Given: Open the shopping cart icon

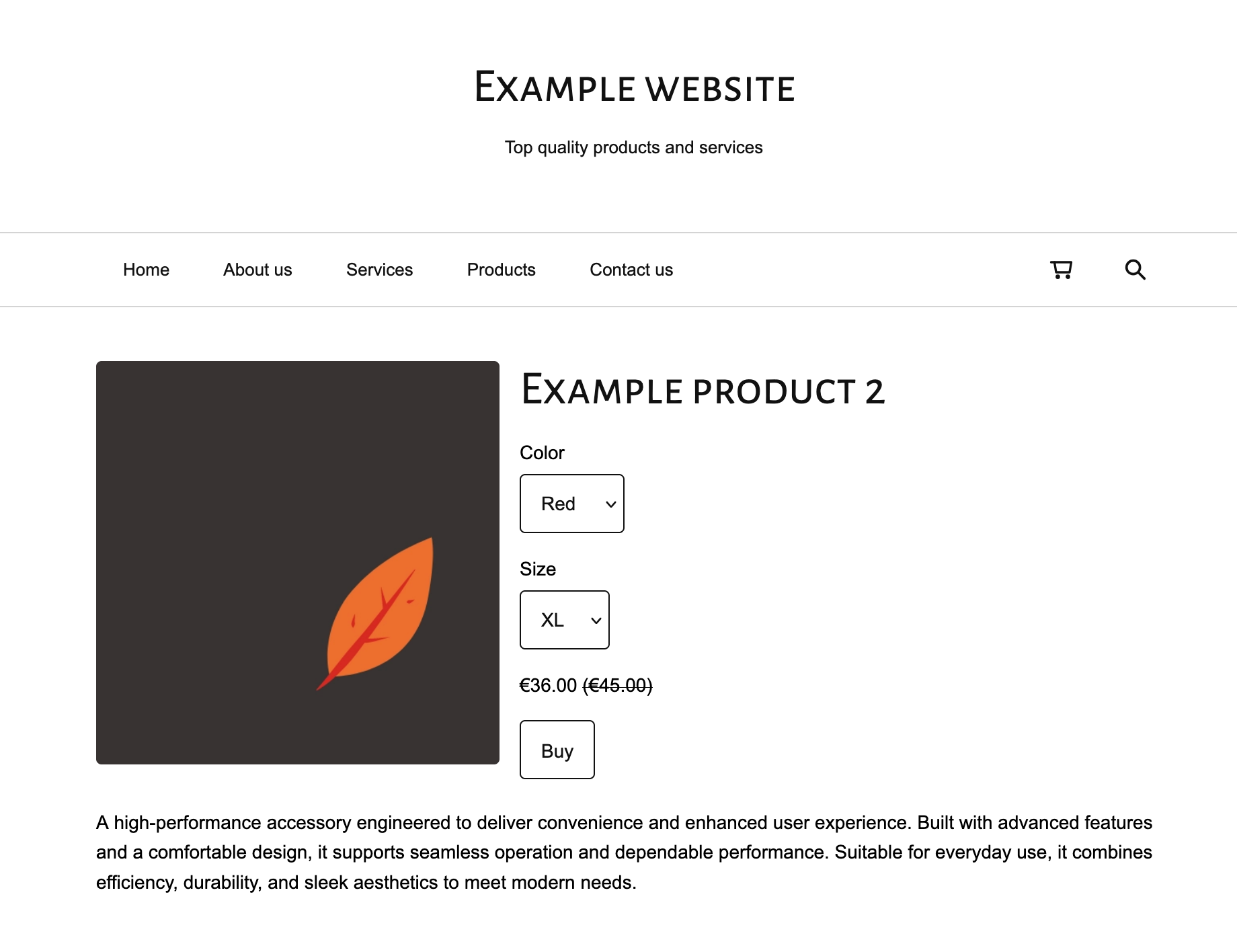Looking at the screenshot, I should (x=1061, y=270).
